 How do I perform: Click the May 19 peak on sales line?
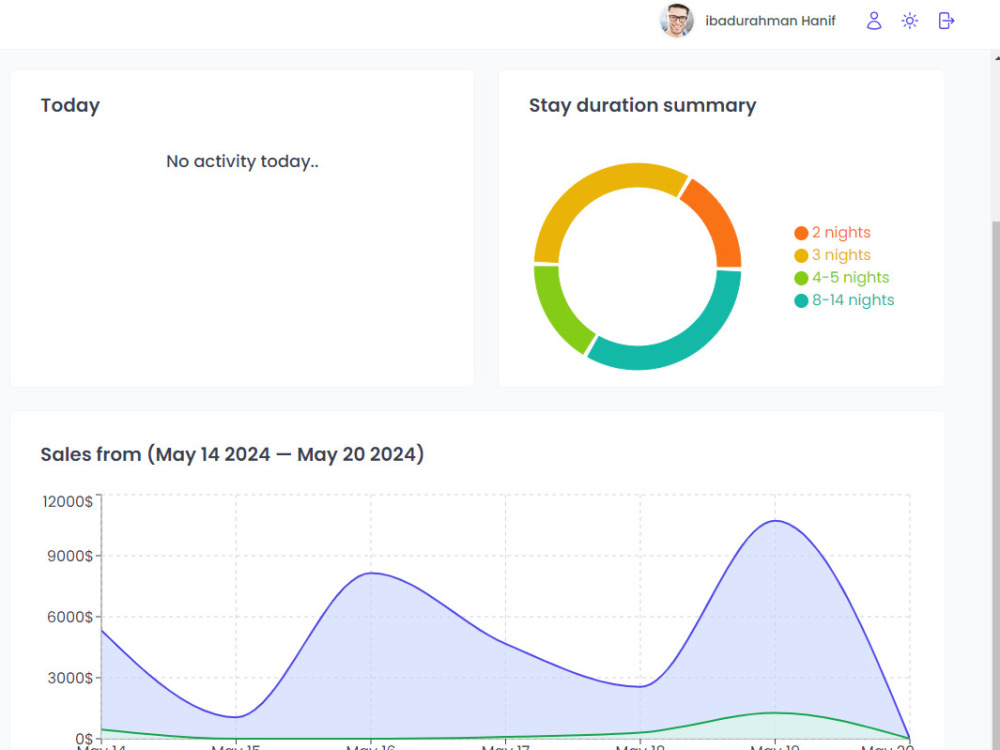776,521
